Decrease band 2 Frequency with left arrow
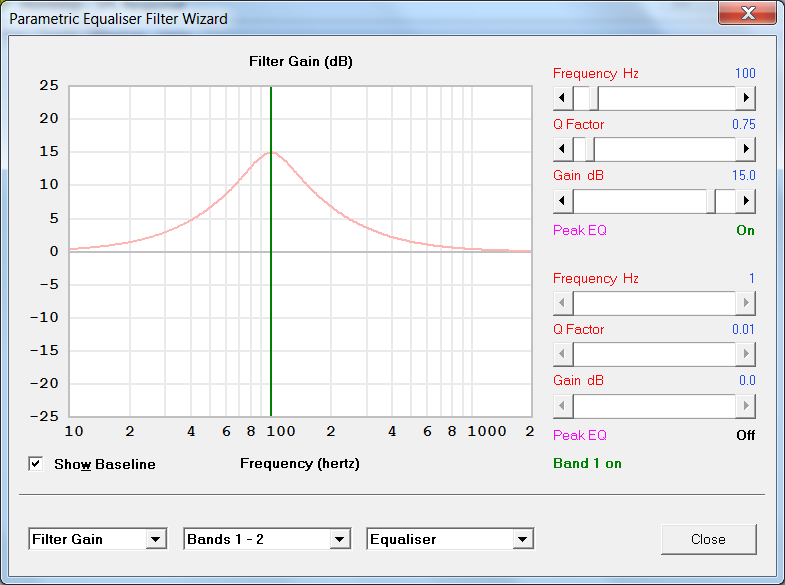This screenshot has height=585, width=785. point(563,303)
